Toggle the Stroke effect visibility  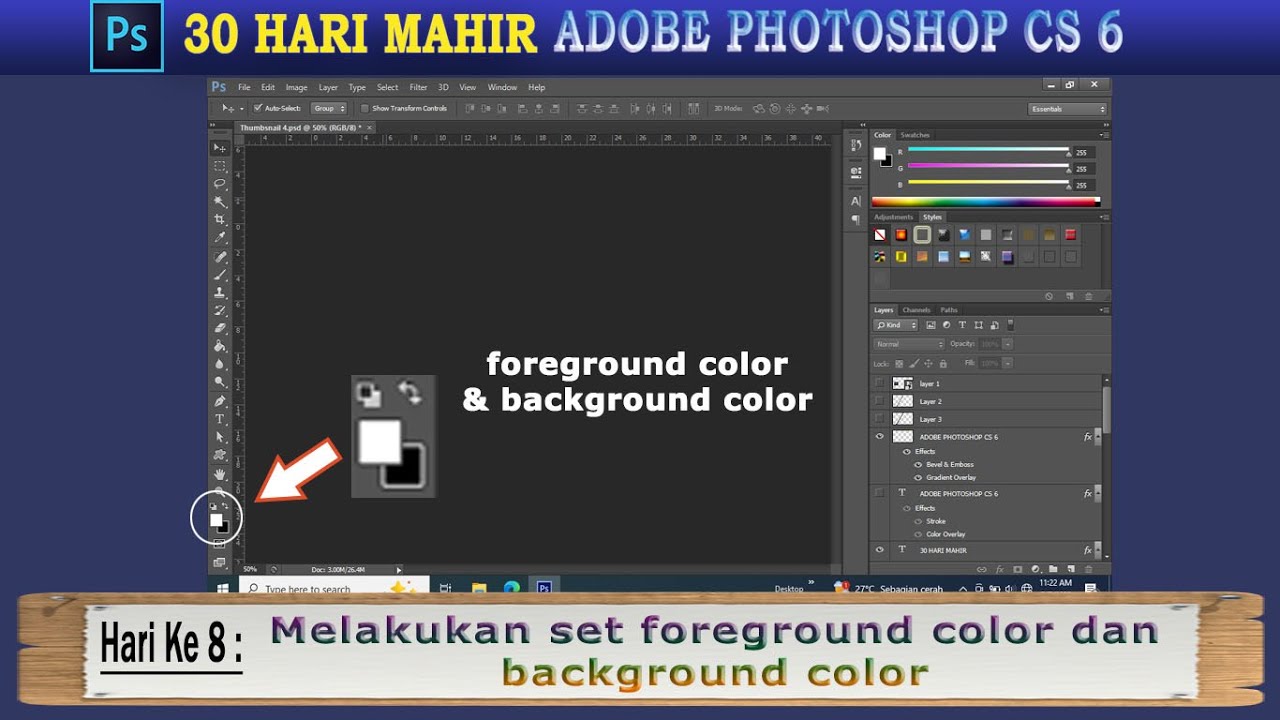point(918,521)
